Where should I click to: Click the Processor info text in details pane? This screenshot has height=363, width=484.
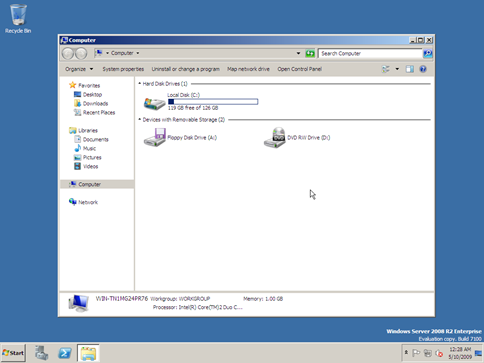coord(198,307)
